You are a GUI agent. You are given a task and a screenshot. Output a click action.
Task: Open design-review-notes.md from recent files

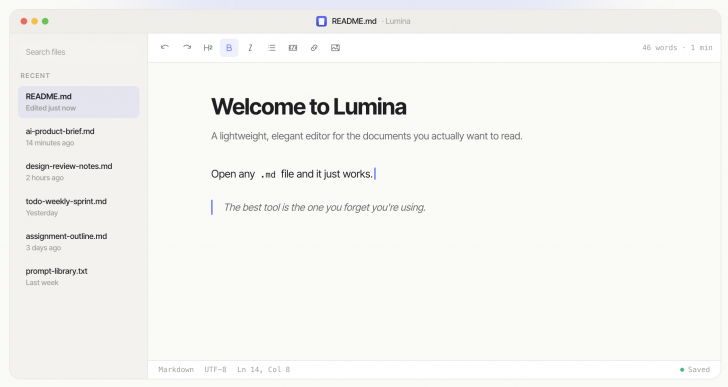tap(78, 172)
